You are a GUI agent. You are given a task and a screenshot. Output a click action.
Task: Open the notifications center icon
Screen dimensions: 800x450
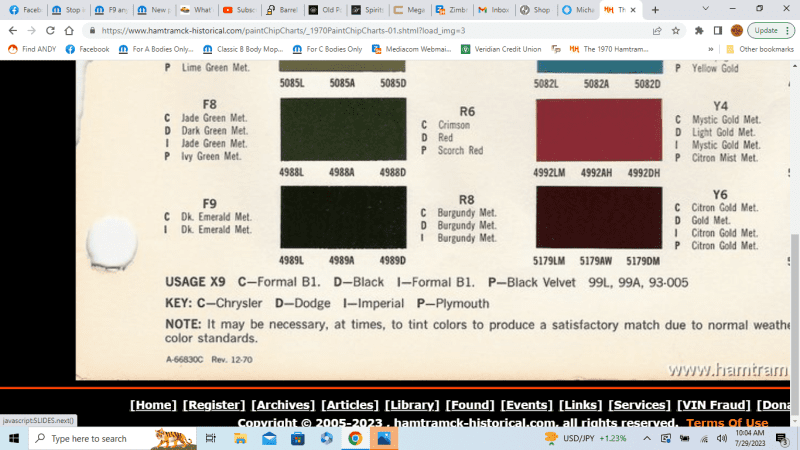(x=781, y=438)
